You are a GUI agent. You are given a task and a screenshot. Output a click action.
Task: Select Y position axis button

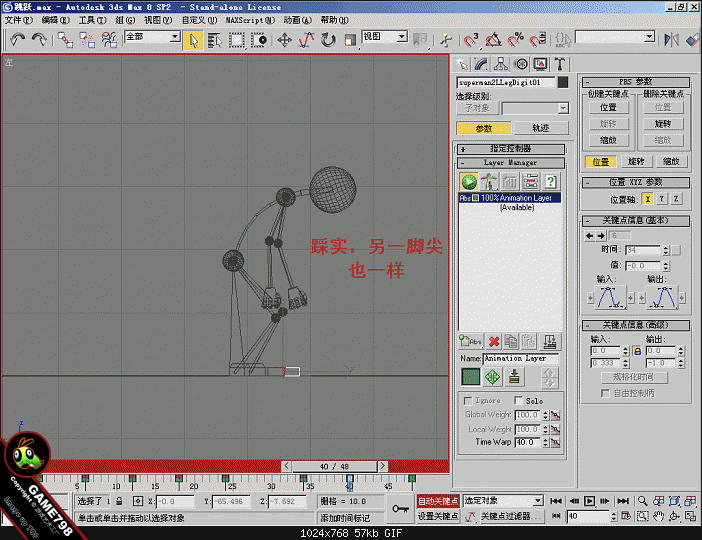[662, 199]
